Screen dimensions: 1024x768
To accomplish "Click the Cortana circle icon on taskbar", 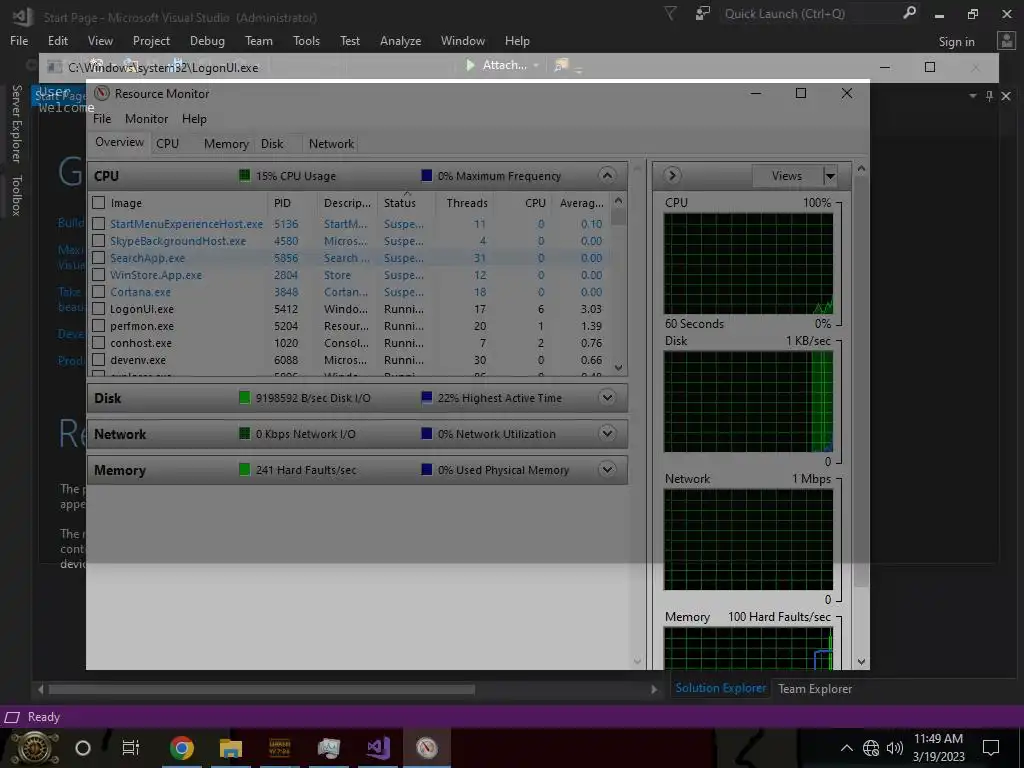I will tap(83, 748).
